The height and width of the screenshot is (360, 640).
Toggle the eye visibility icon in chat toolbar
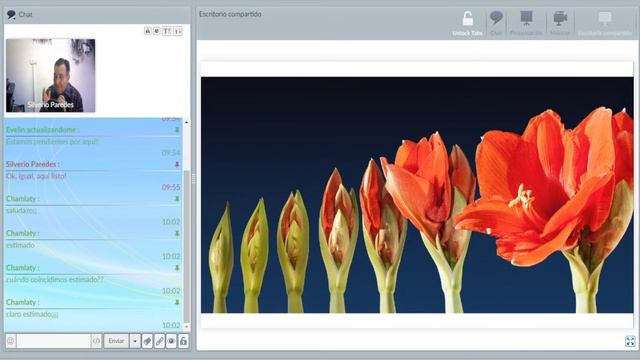(171, 341)
